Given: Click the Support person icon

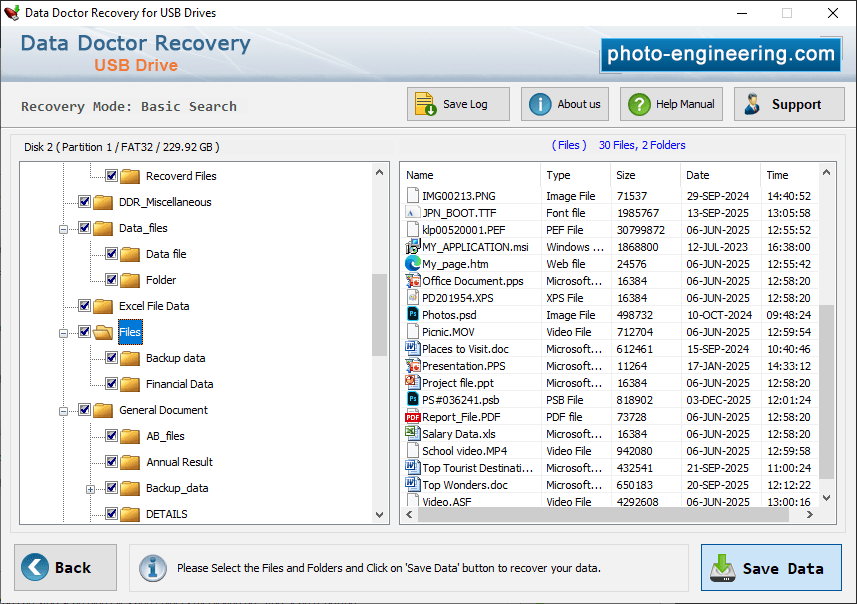Looking at the screenshot, I should (753, 104).
